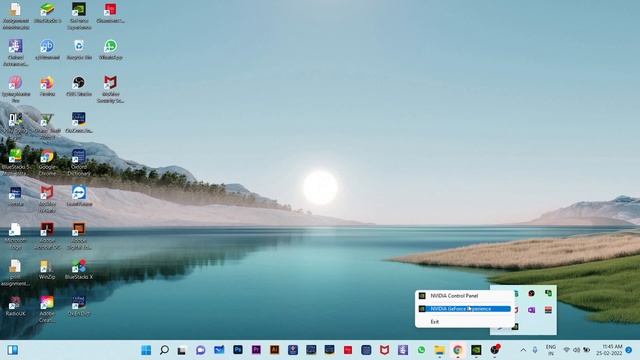Select the red icon in first desktop row
The image size is (640, 360).
[x=110, y=12]
